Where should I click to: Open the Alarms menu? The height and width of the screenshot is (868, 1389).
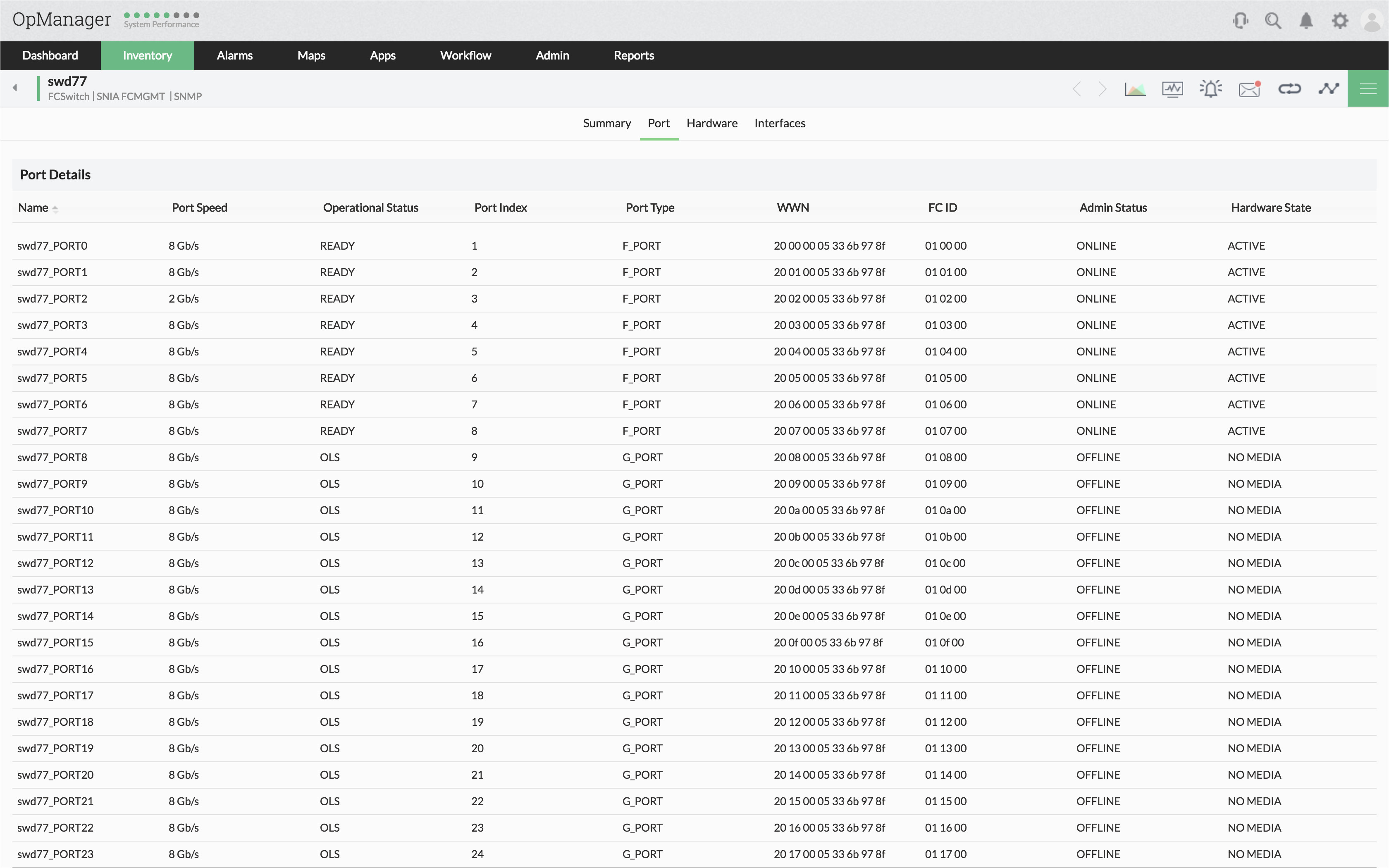(235, 56)
